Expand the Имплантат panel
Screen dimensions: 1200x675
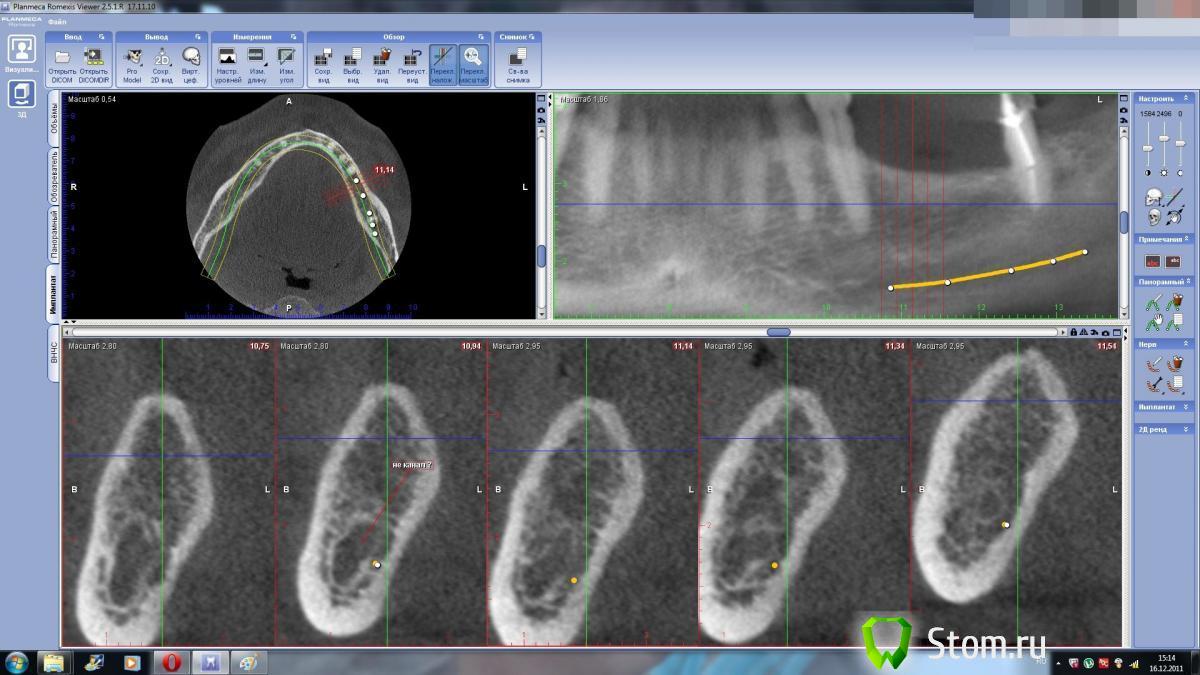click(x=1186, y=407)
